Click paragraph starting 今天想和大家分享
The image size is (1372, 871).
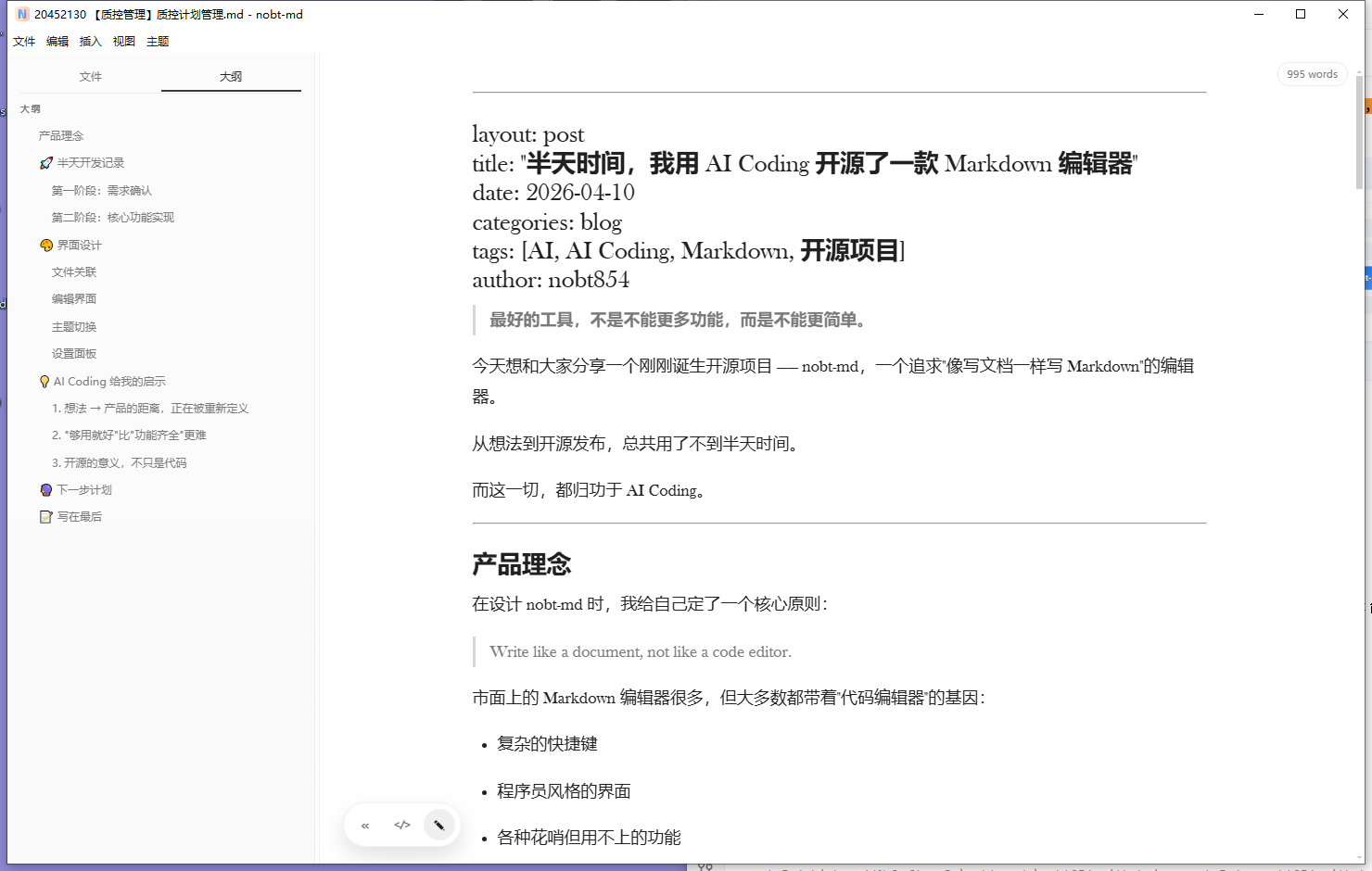[833, 381]
